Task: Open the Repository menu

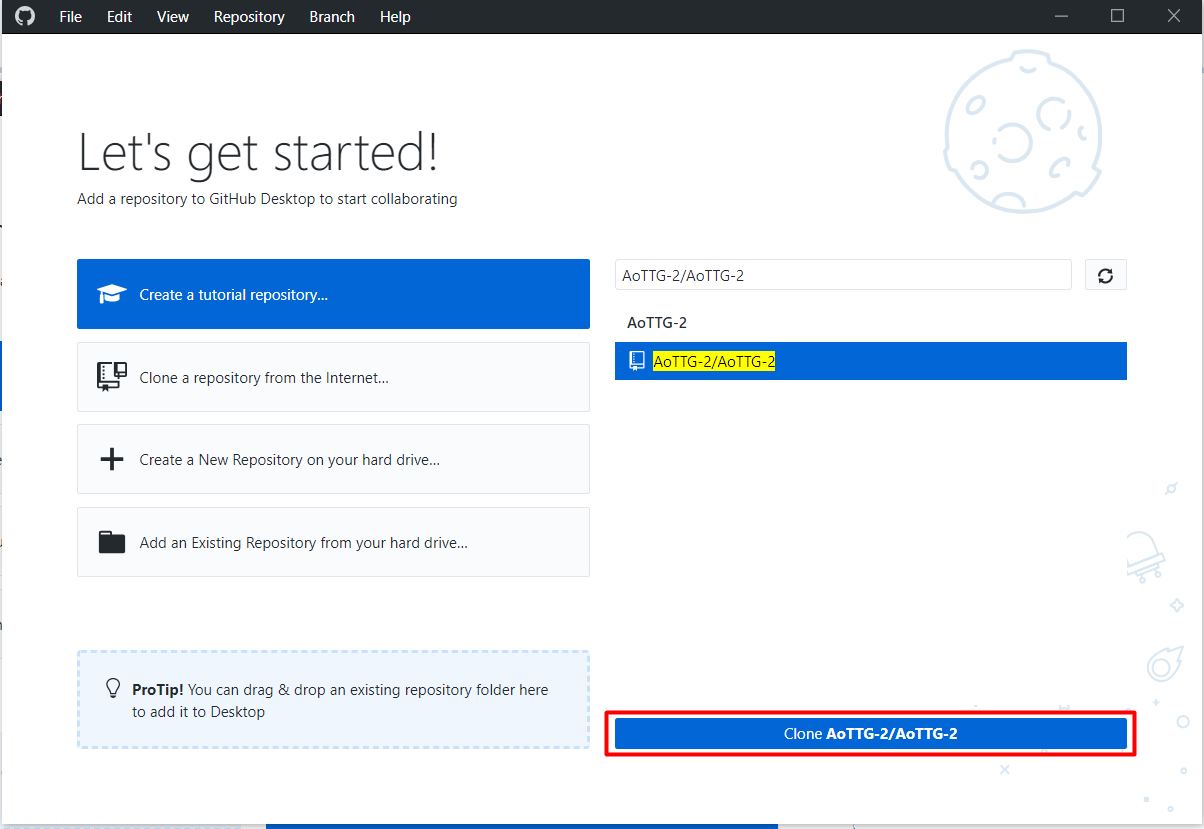Action: click(x=249, y=17)
